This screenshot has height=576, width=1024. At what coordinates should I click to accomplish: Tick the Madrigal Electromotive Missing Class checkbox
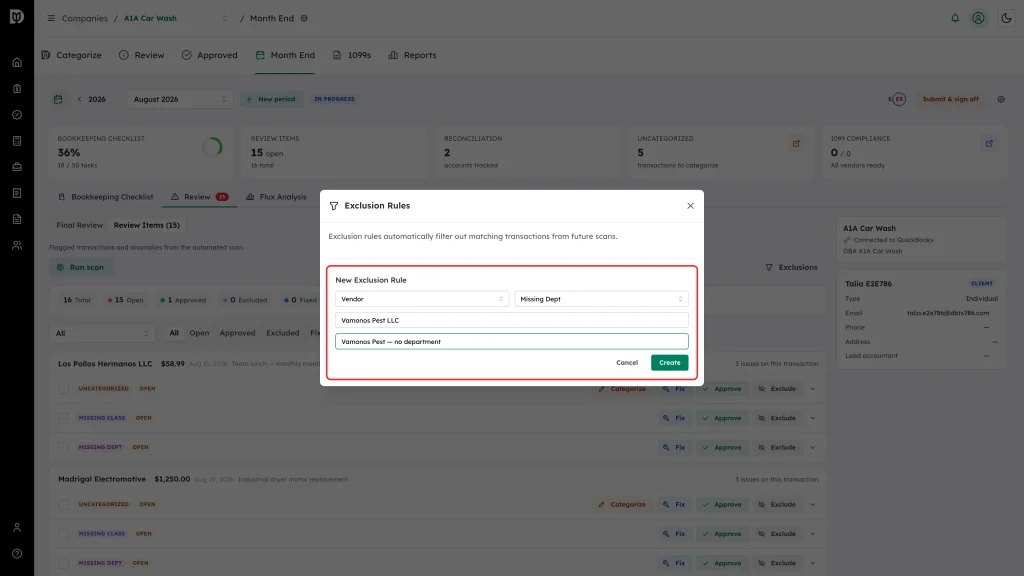[63, 534]
